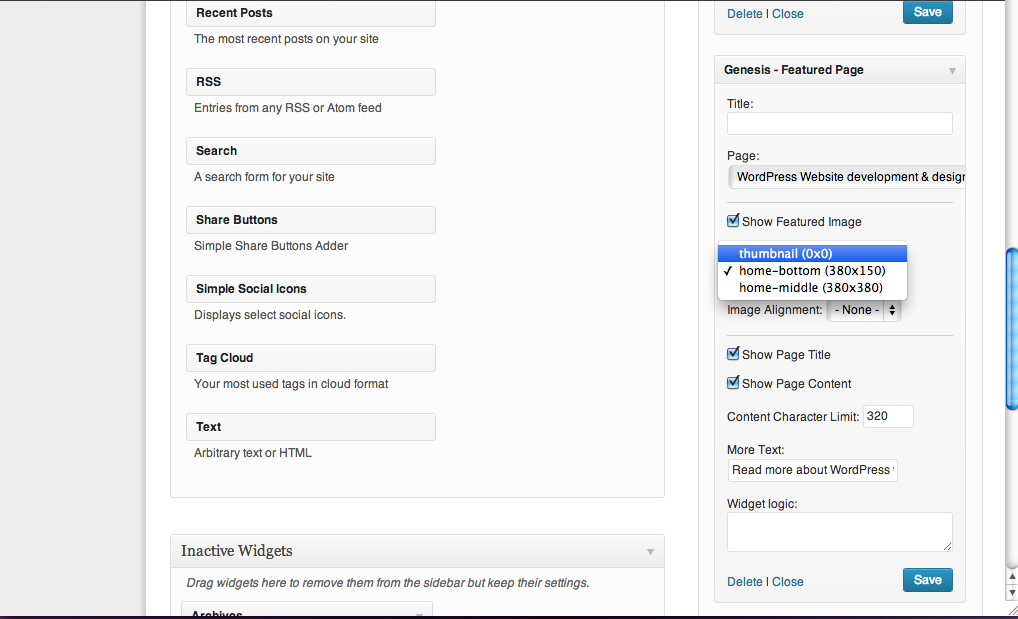Image resolution: width=1018 pixels, height=619 pixels.
Task: Click the Inactive Widgets panel toggle arrow
Action: [x=650, y=552]
